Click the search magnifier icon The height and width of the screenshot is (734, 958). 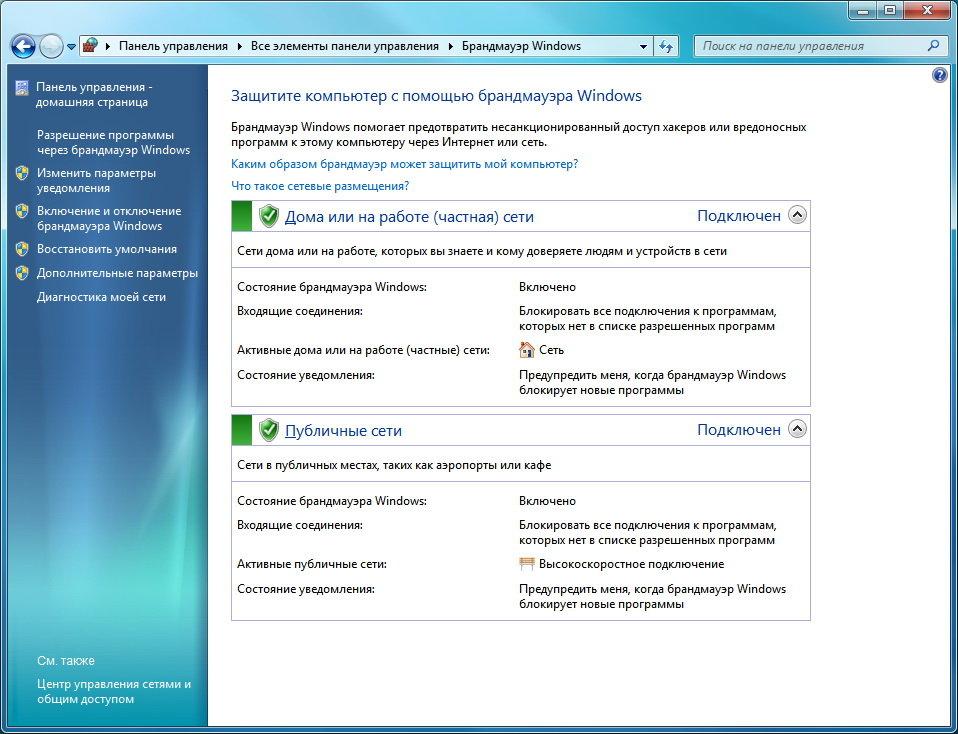pos(933,46)
